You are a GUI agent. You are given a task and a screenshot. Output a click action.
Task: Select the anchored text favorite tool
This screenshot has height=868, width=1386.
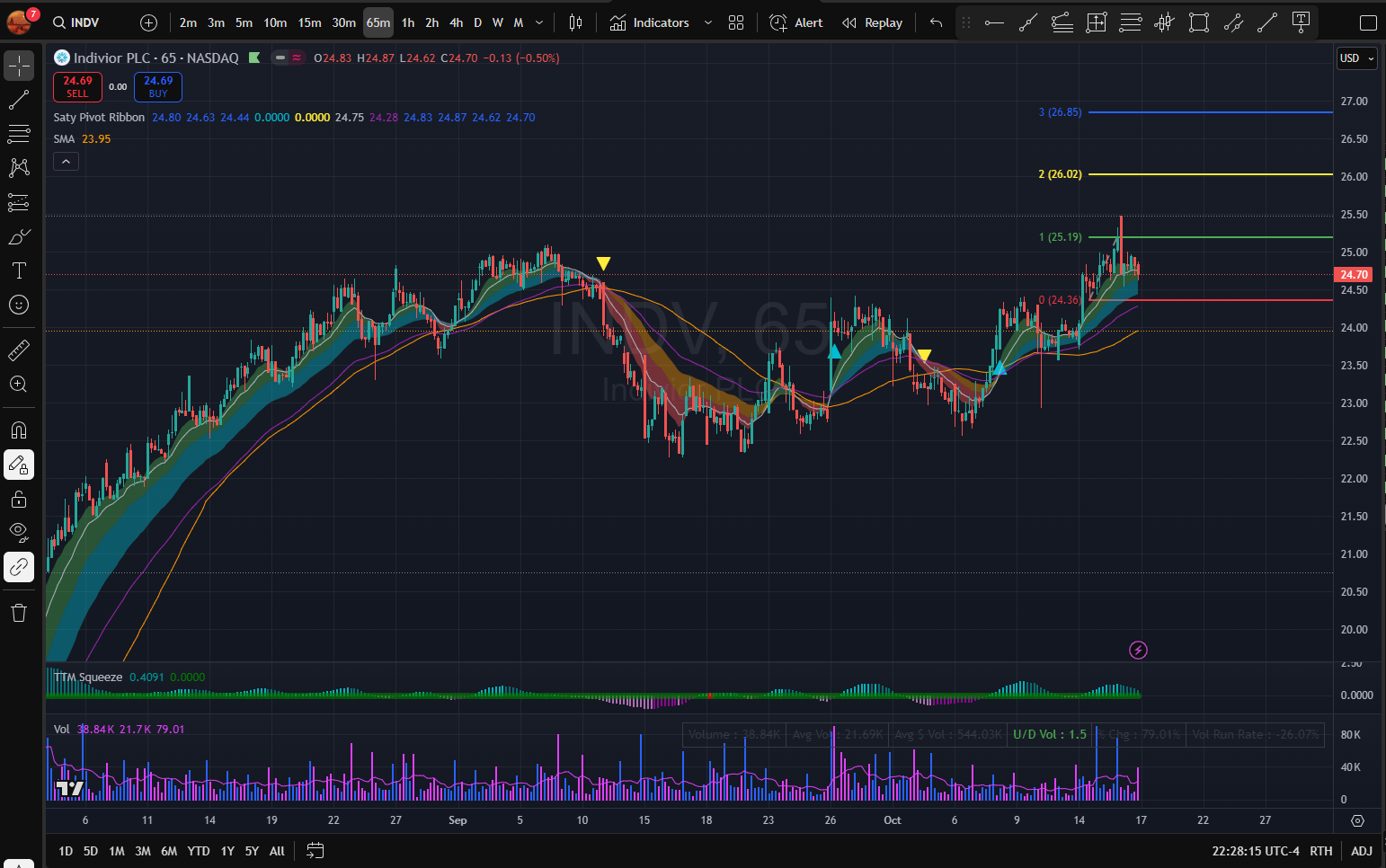pyautogui.click(x=1301, y=22)
